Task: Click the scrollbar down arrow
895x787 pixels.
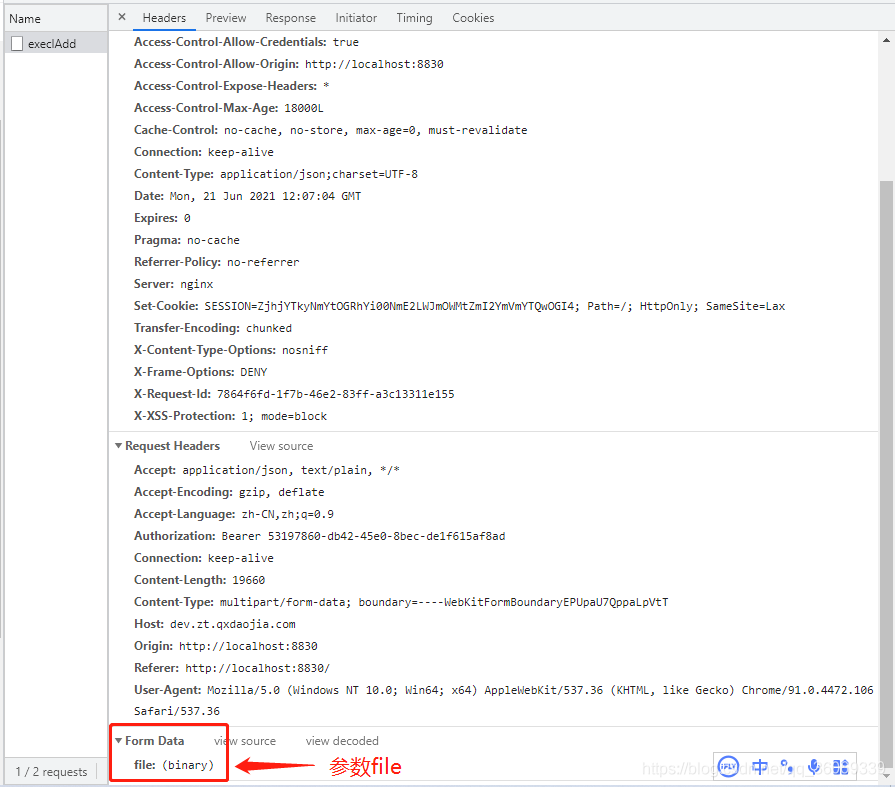Action: click(886, 774)
